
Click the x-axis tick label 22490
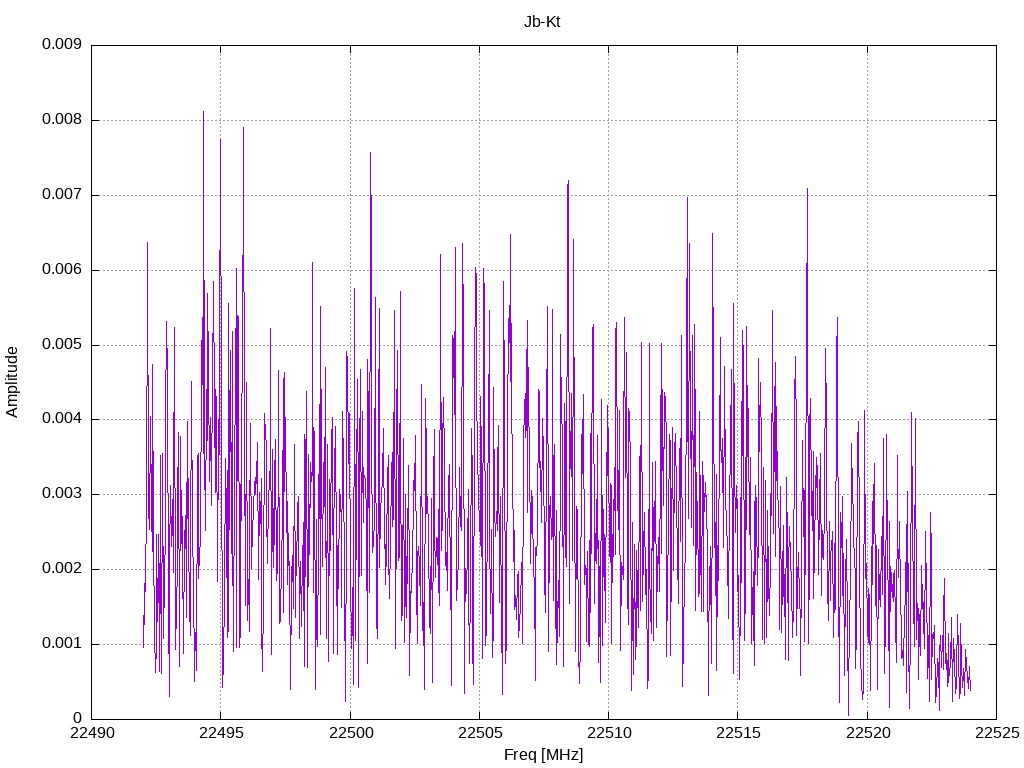click(x=92, y=733)
